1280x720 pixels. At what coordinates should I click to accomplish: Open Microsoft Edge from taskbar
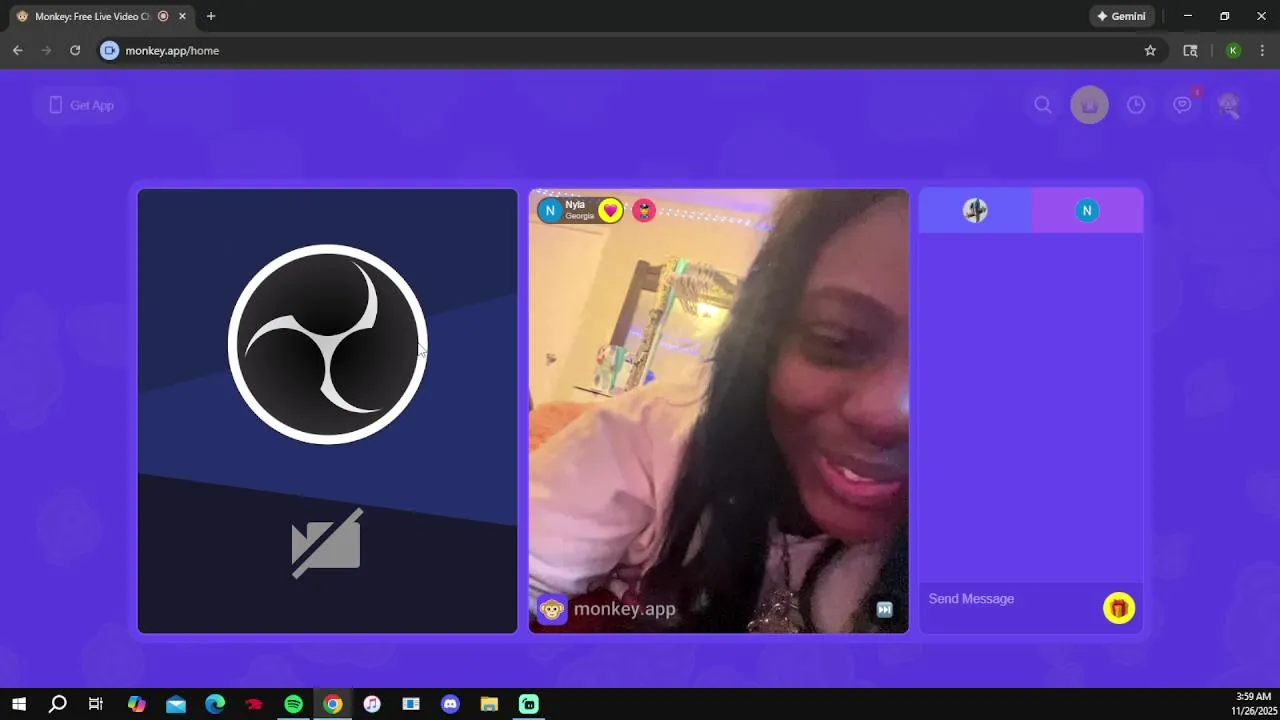click(215, 704)
